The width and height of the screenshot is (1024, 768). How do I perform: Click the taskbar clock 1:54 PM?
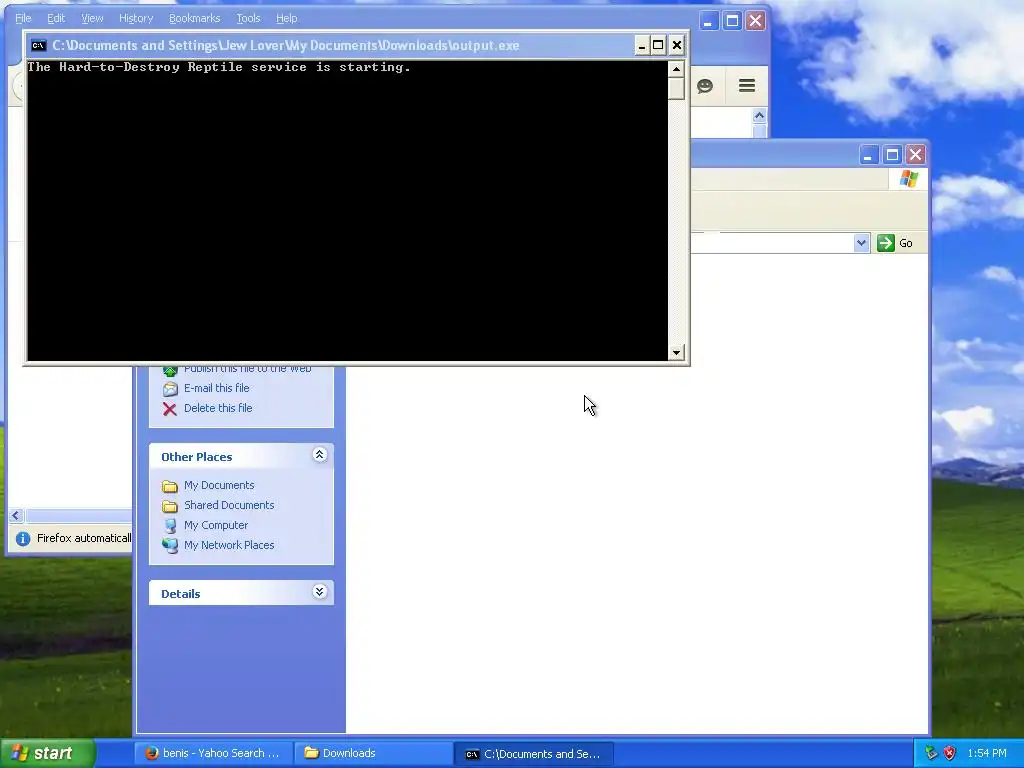[987, 753]
